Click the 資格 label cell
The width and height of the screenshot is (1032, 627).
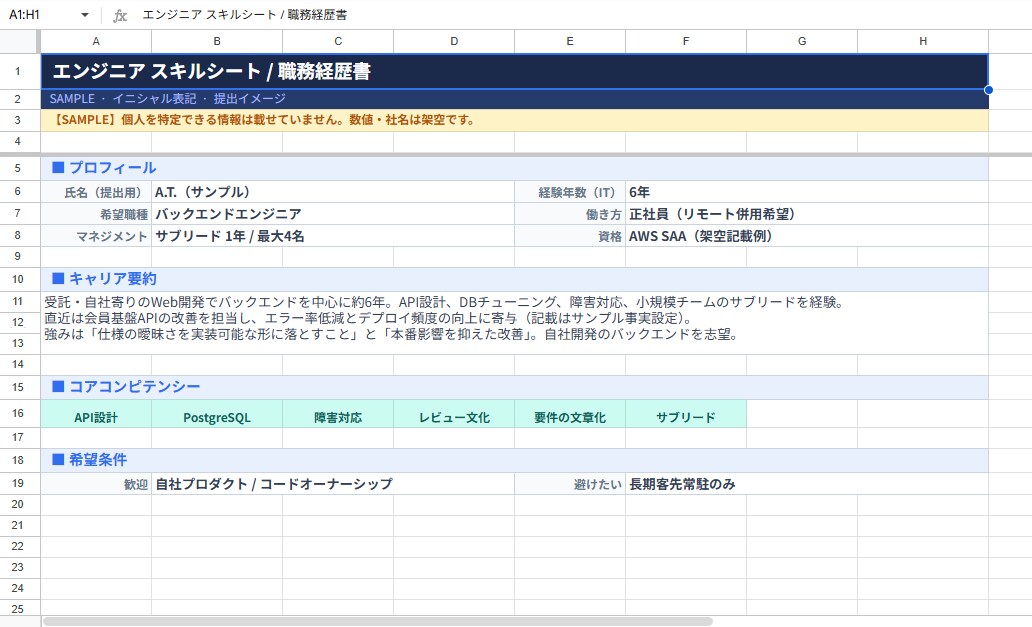[x=570, y=236]
